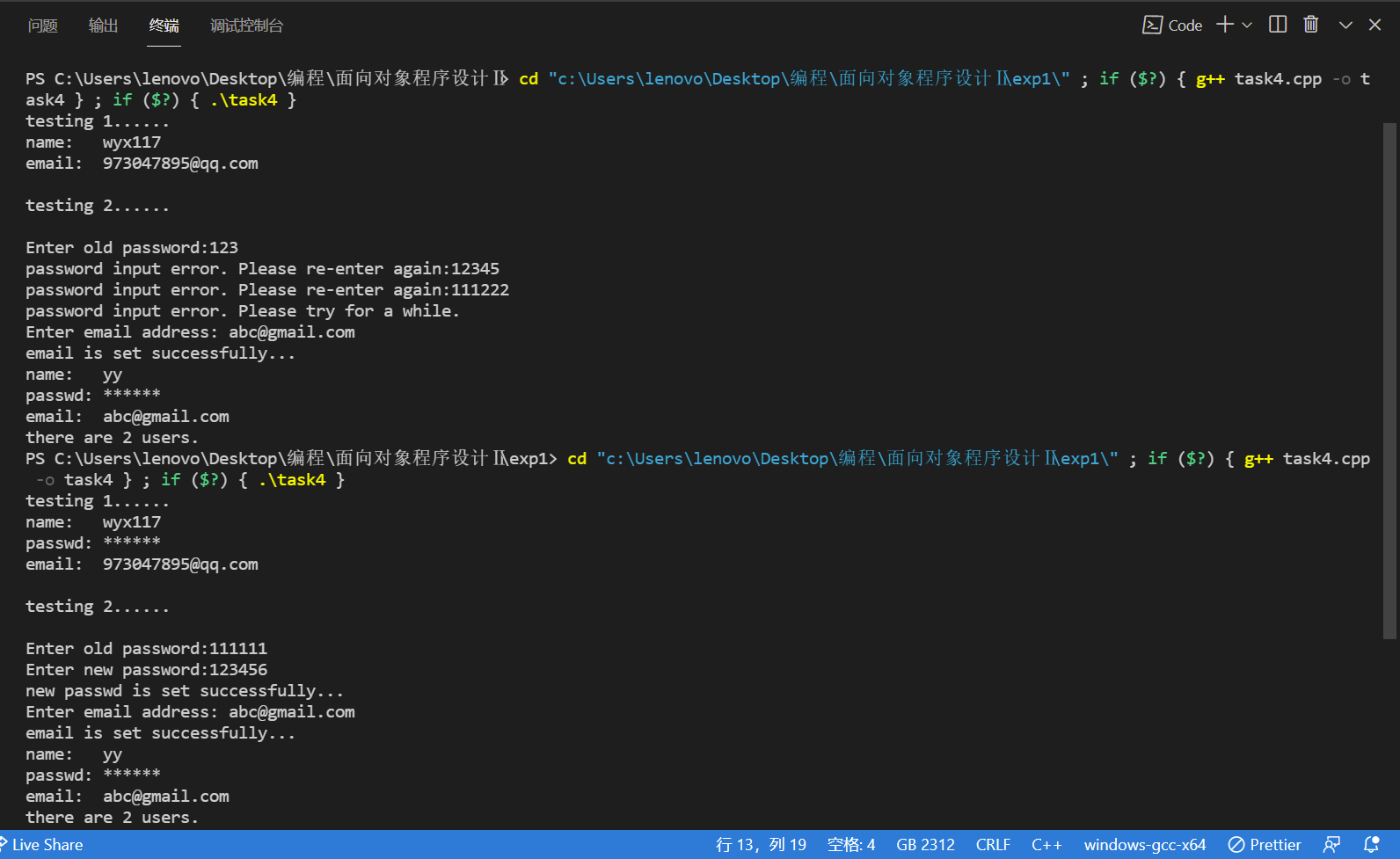Click the line 'Enter old password:111111'
Viewport: 1400px width, 859px height.
tap(147, 649)
